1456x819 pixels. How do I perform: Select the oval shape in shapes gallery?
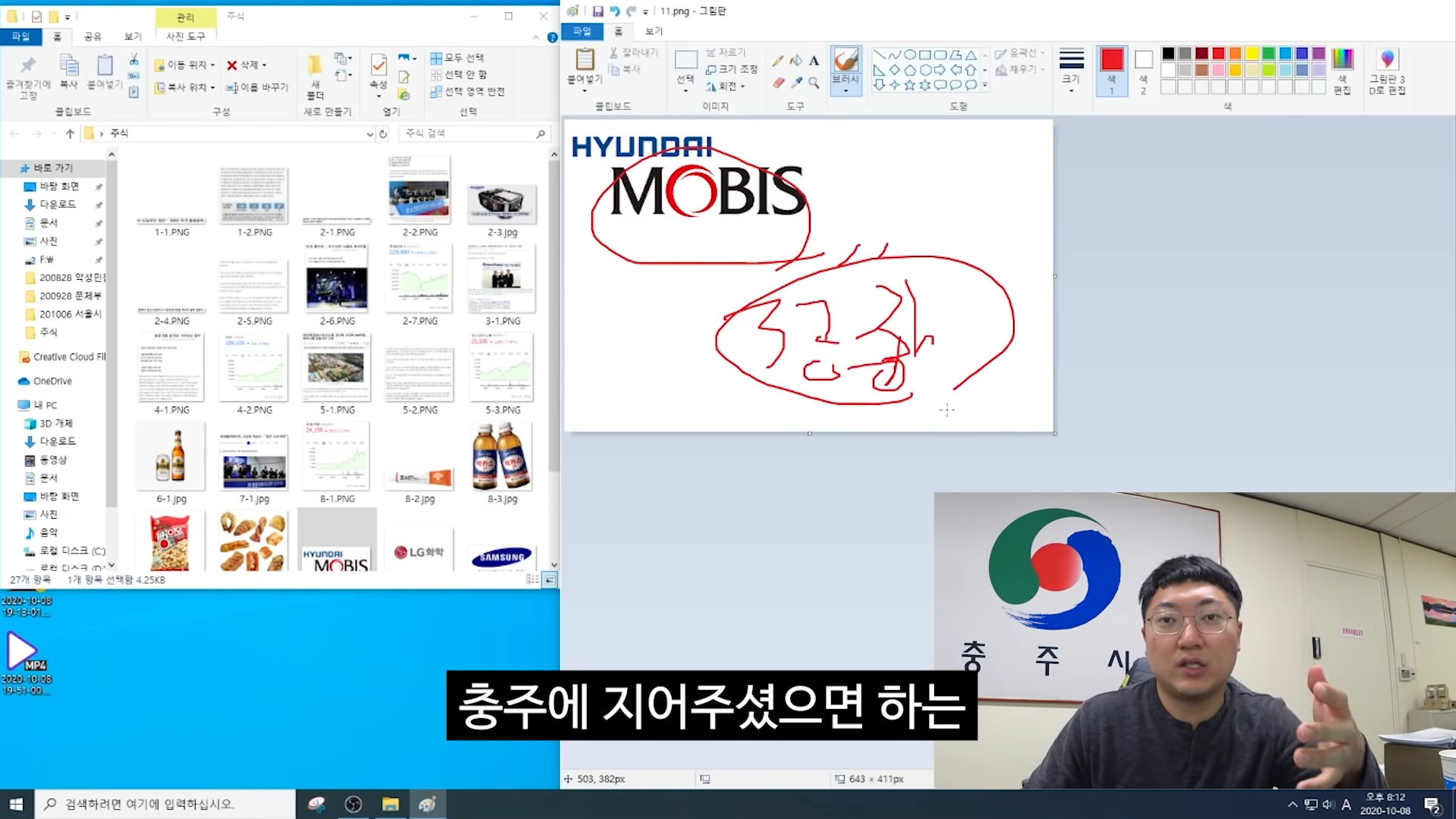tap(909, 55)
